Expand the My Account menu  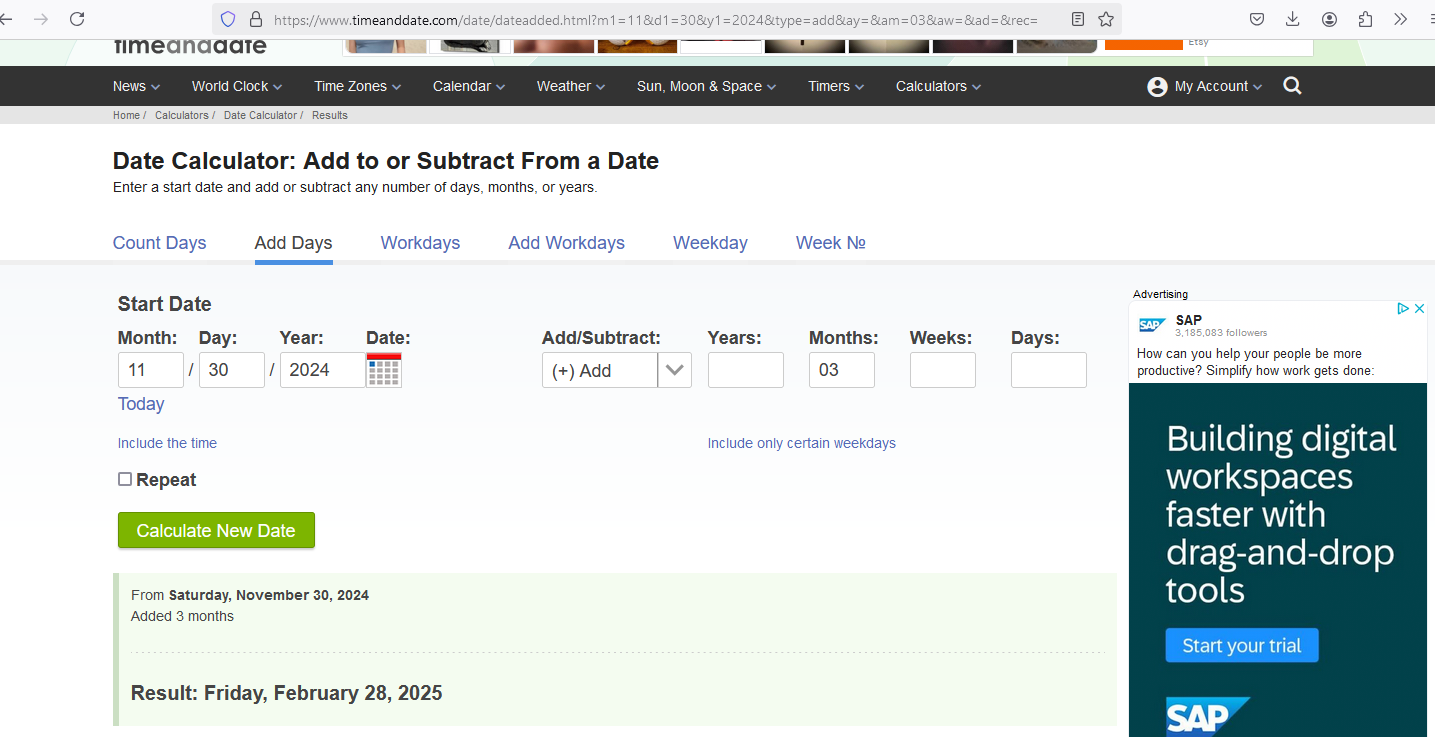[1205, 87]
